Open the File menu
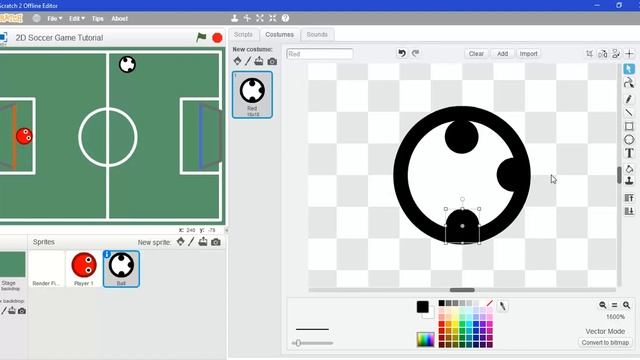The height and width of the screenshot is (360, 640). tap(54, 18)
